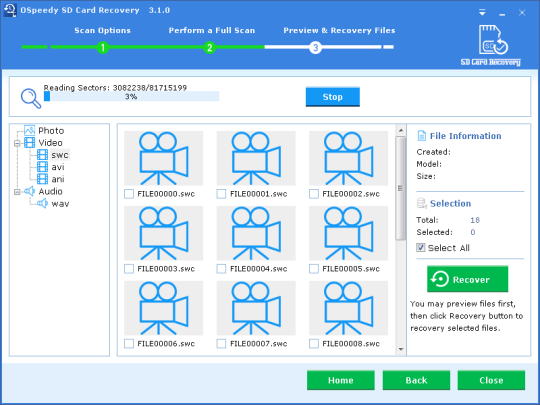The width and height of the screenshot is (540, 405).
Task: Click the Back button
Action: click(x=416, y=380)
